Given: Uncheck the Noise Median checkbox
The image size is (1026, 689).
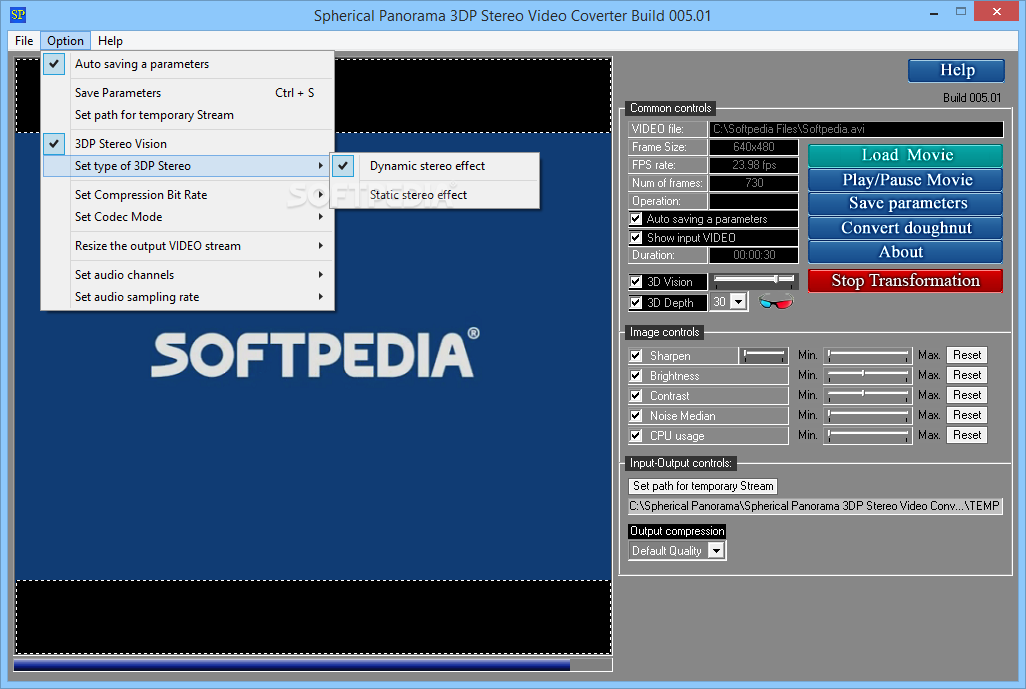Looking at the screenshot, I should coord(636,415).
